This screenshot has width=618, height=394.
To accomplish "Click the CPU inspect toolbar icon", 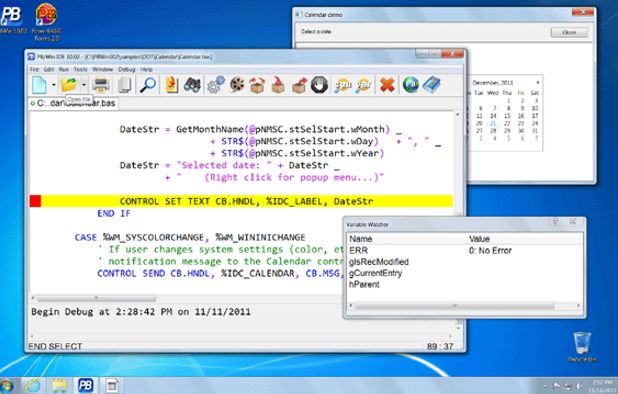I will [343, 85].
